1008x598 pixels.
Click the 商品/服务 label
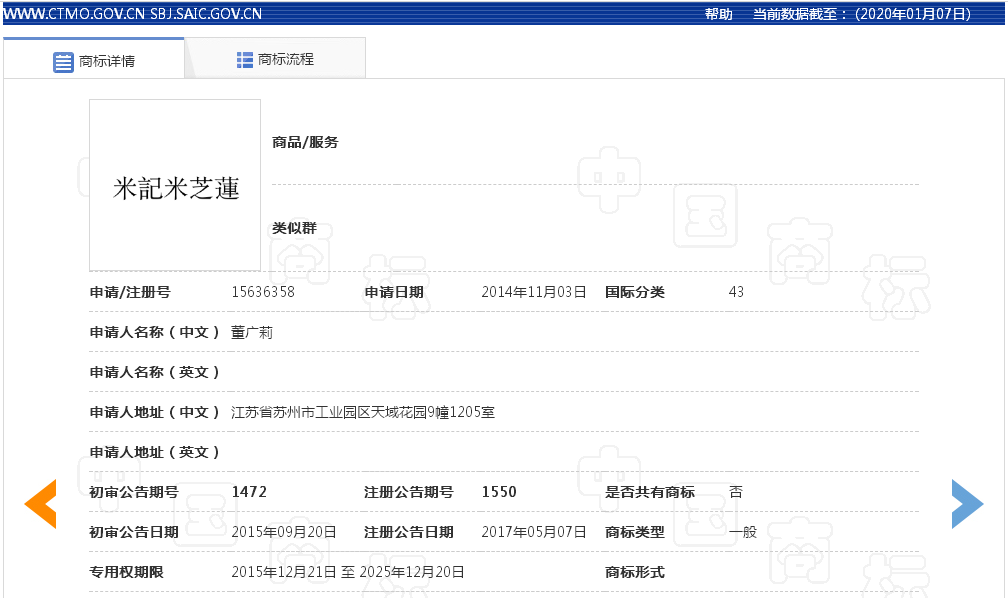pos(305,142)
